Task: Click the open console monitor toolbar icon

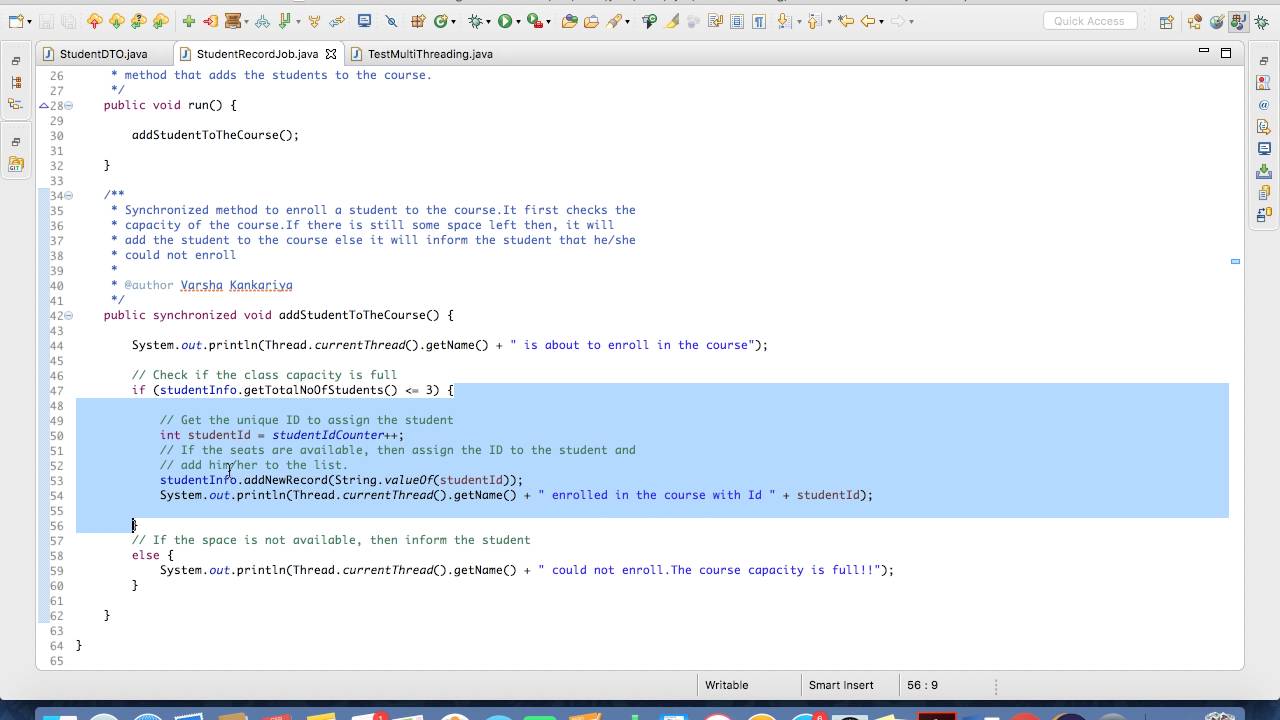Action: point(364,21)
